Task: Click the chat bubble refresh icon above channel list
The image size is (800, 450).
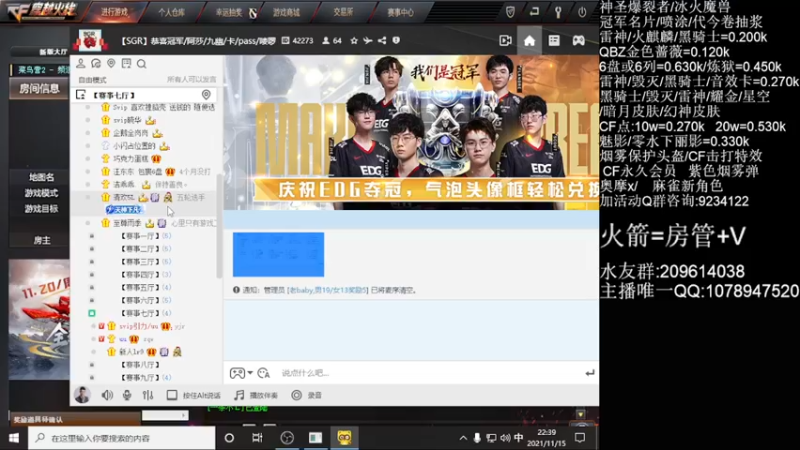Action: (x=96, y=63)
